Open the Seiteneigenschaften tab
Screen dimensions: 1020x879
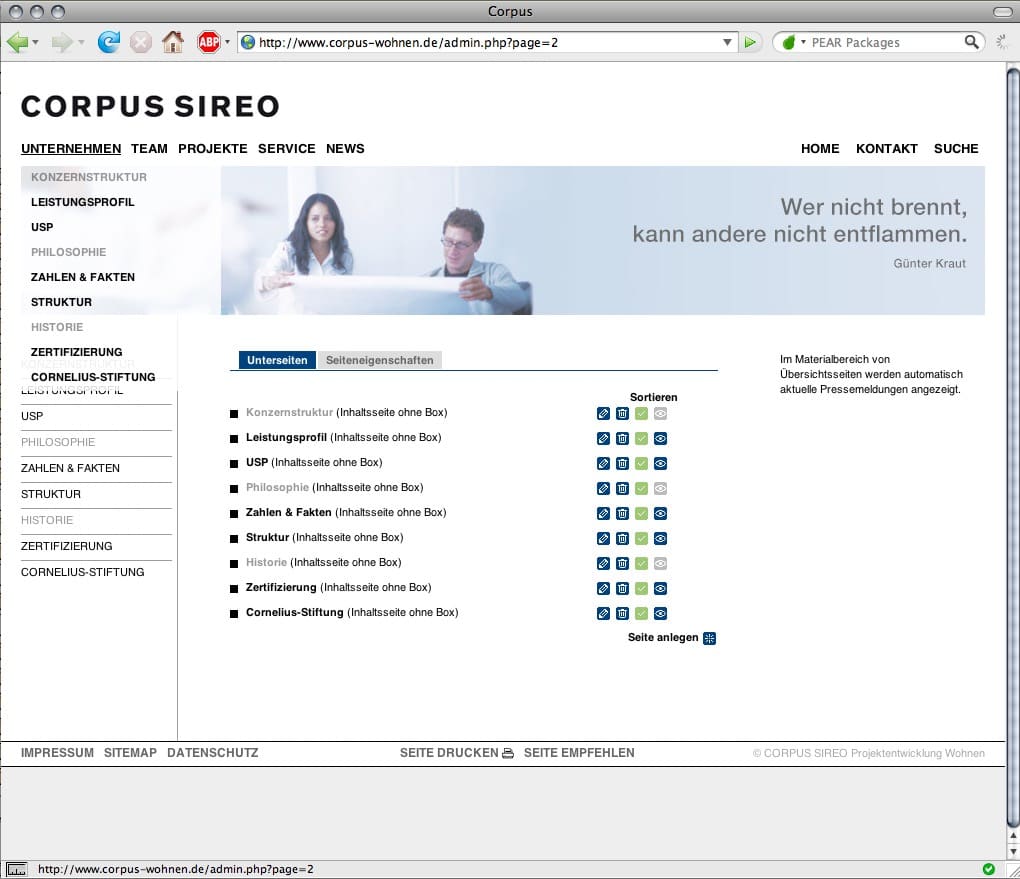click(x=379, y=360)
